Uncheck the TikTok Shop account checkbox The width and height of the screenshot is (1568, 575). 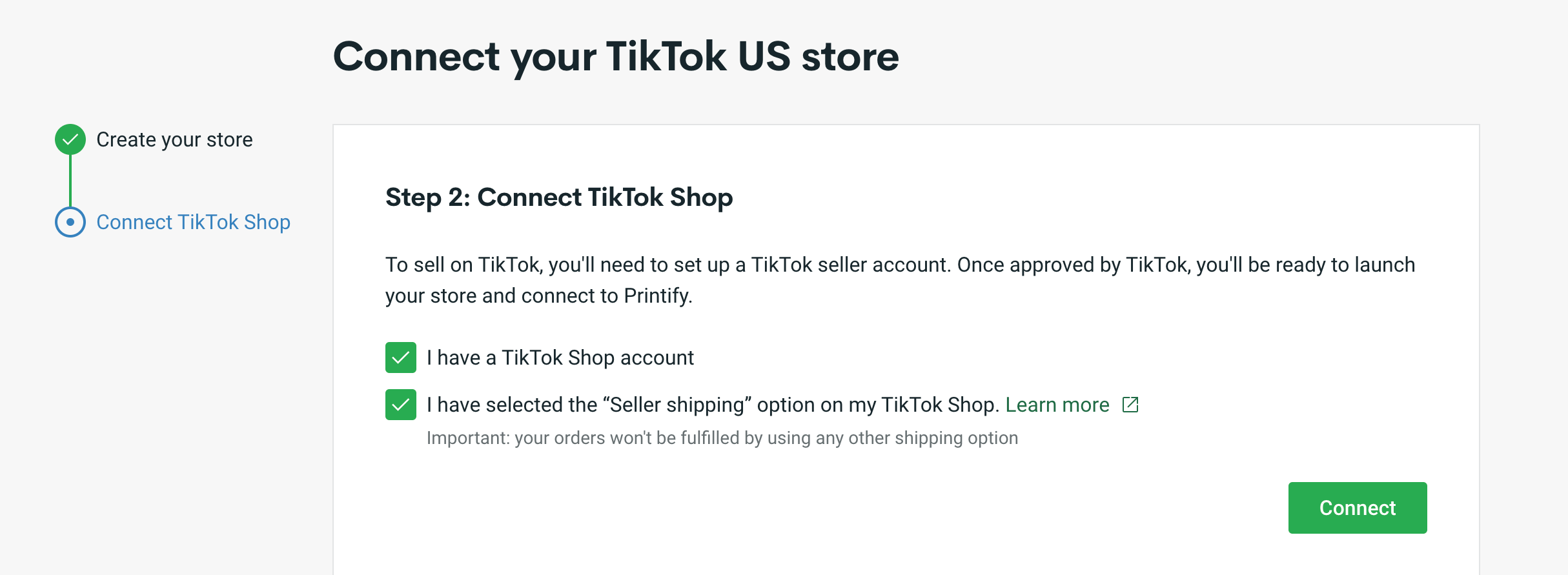[x=401, y=358]
